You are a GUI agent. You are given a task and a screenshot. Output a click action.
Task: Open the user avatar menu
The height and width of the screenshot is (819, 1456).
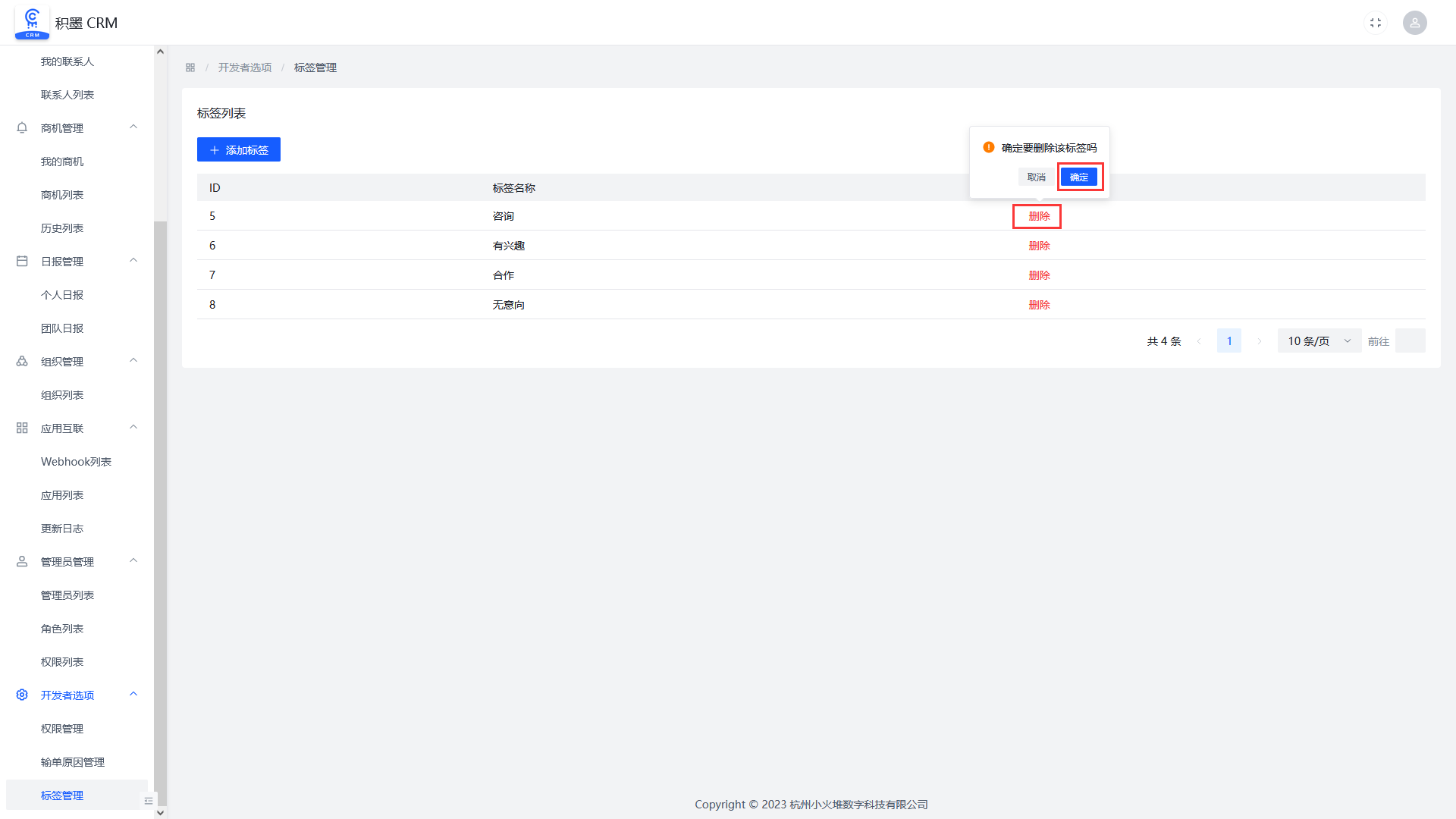click(1414, 23)
